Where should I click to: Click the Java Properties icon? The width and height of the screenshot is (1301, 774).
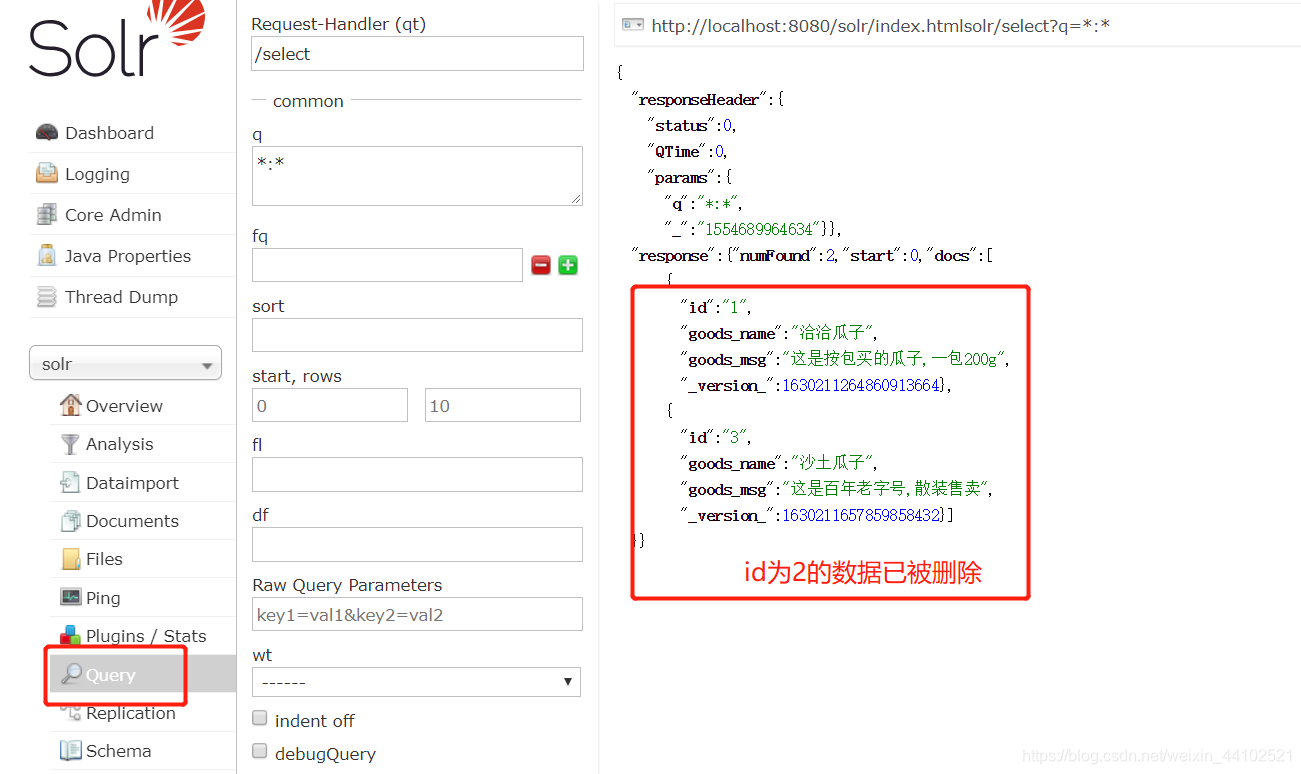[47, 255]
